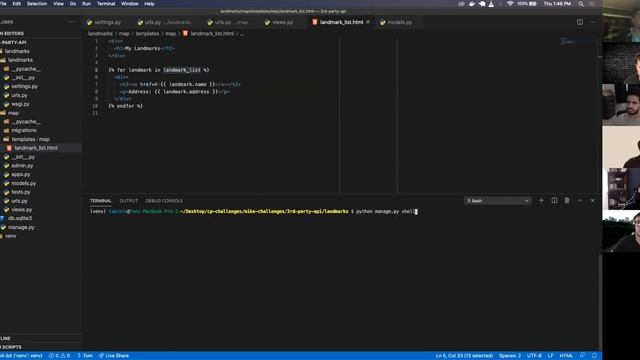Close the terminal panel

(593, 201)
